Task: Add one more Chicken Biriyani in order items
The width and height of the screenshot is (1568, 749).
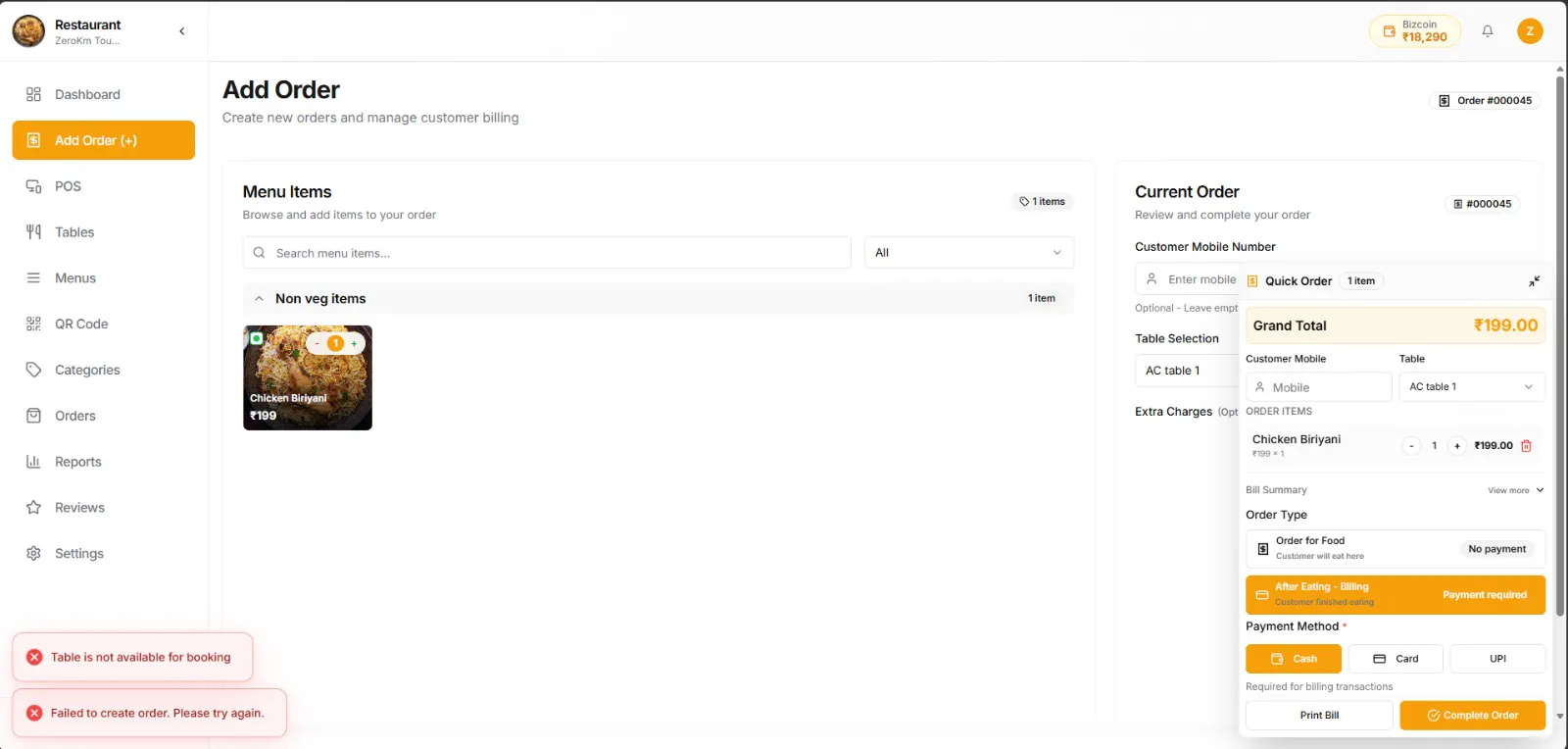Action: tap(1457, 446)
